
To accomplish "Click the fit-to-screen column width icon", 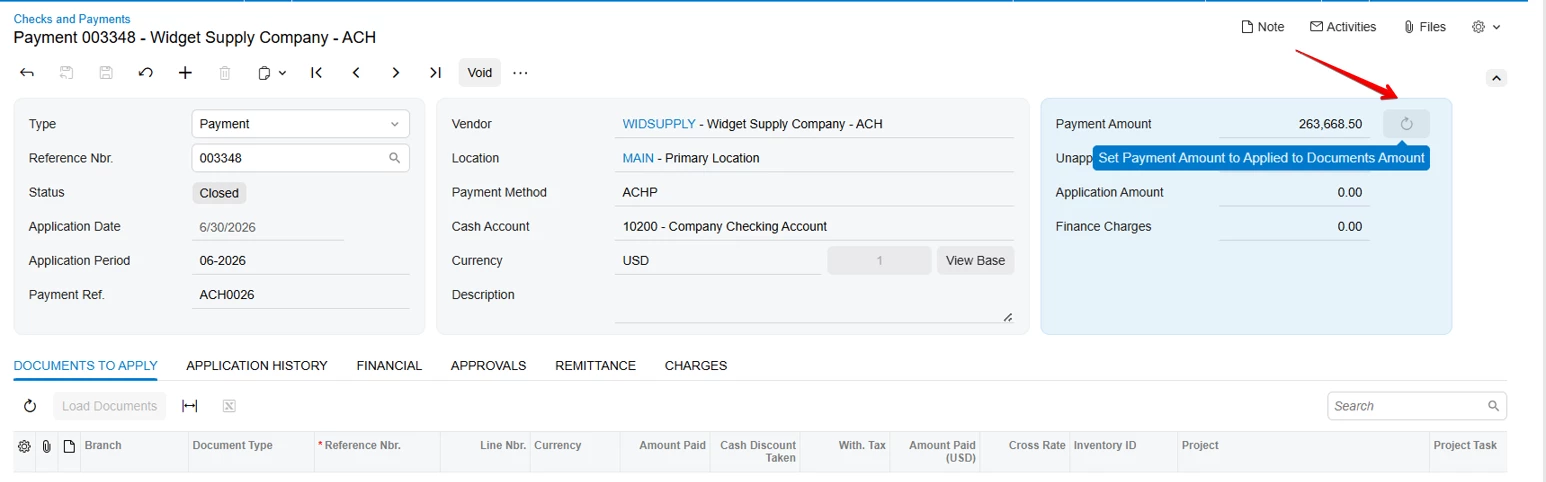I will click(190, 406).
